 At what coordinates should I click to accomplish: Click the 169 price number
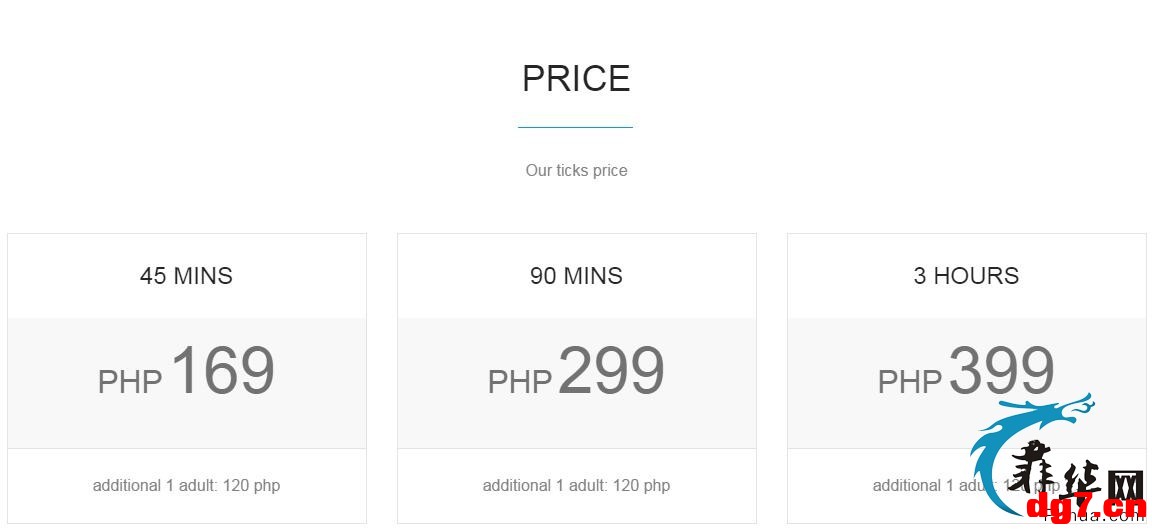223,370
